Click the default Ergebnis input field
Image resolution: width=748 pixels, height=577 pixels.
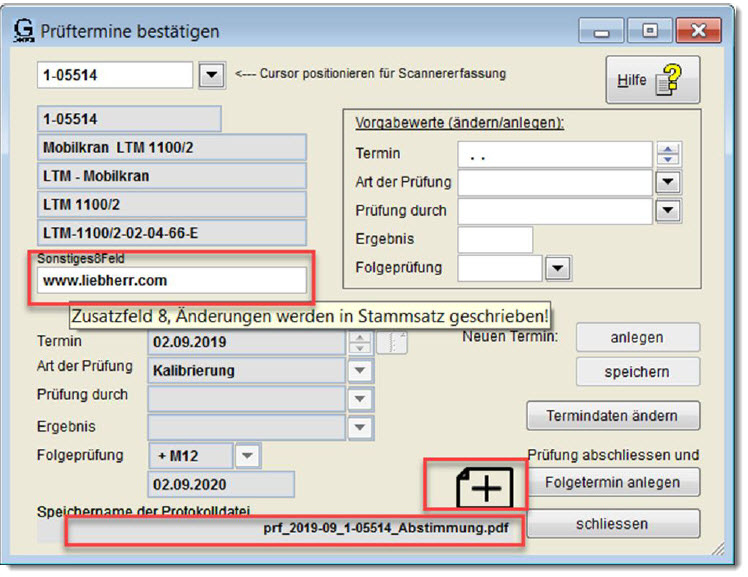[x=495, y=240]
